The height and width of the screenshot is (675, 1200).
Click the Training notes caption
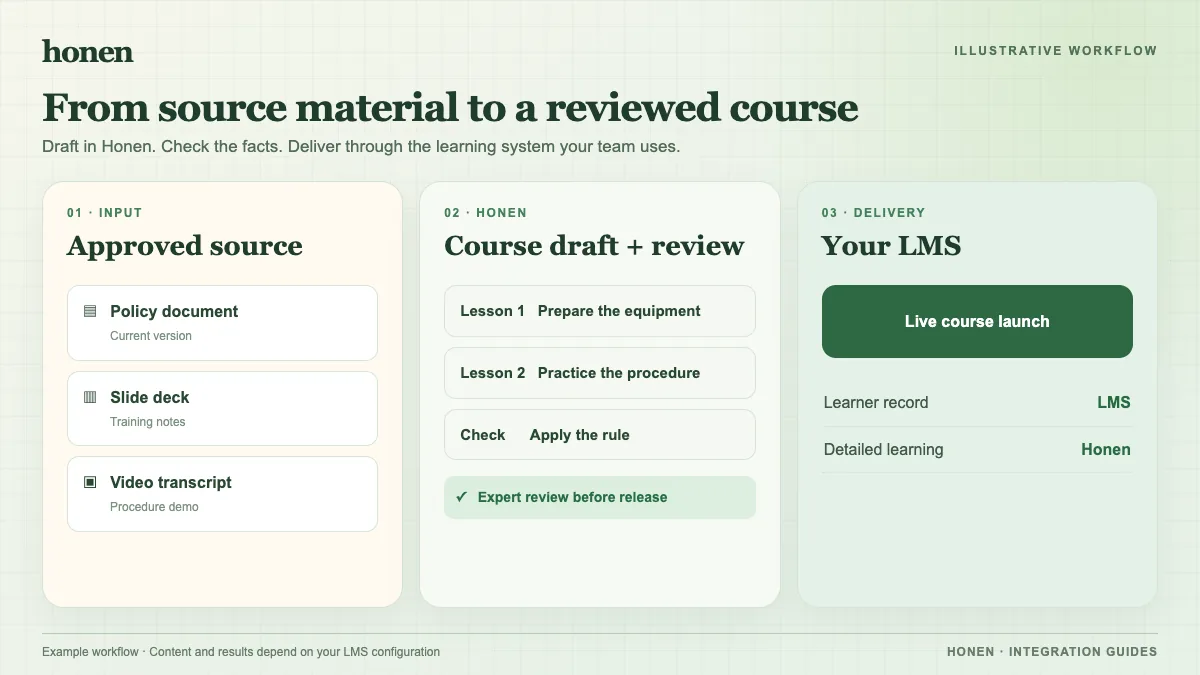(x=148, y=422)
